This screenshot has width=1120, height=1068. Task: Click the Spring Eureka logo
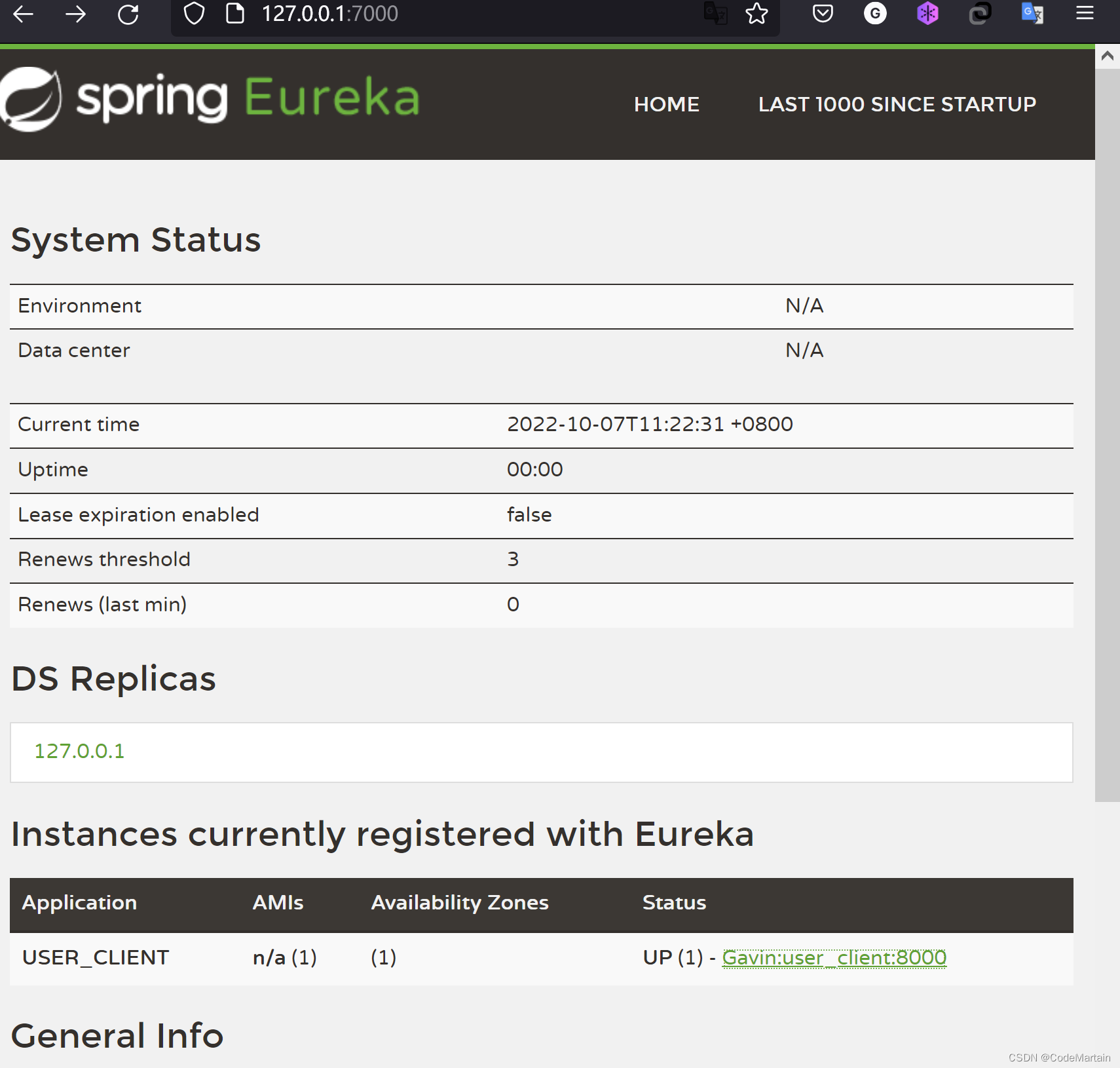210,99
